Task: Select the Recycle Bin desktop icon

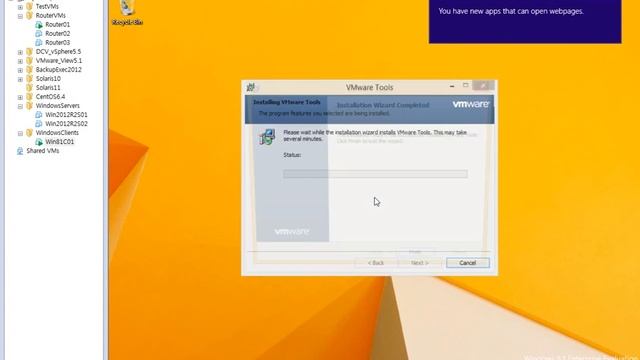Action: (x=127, y=12)
